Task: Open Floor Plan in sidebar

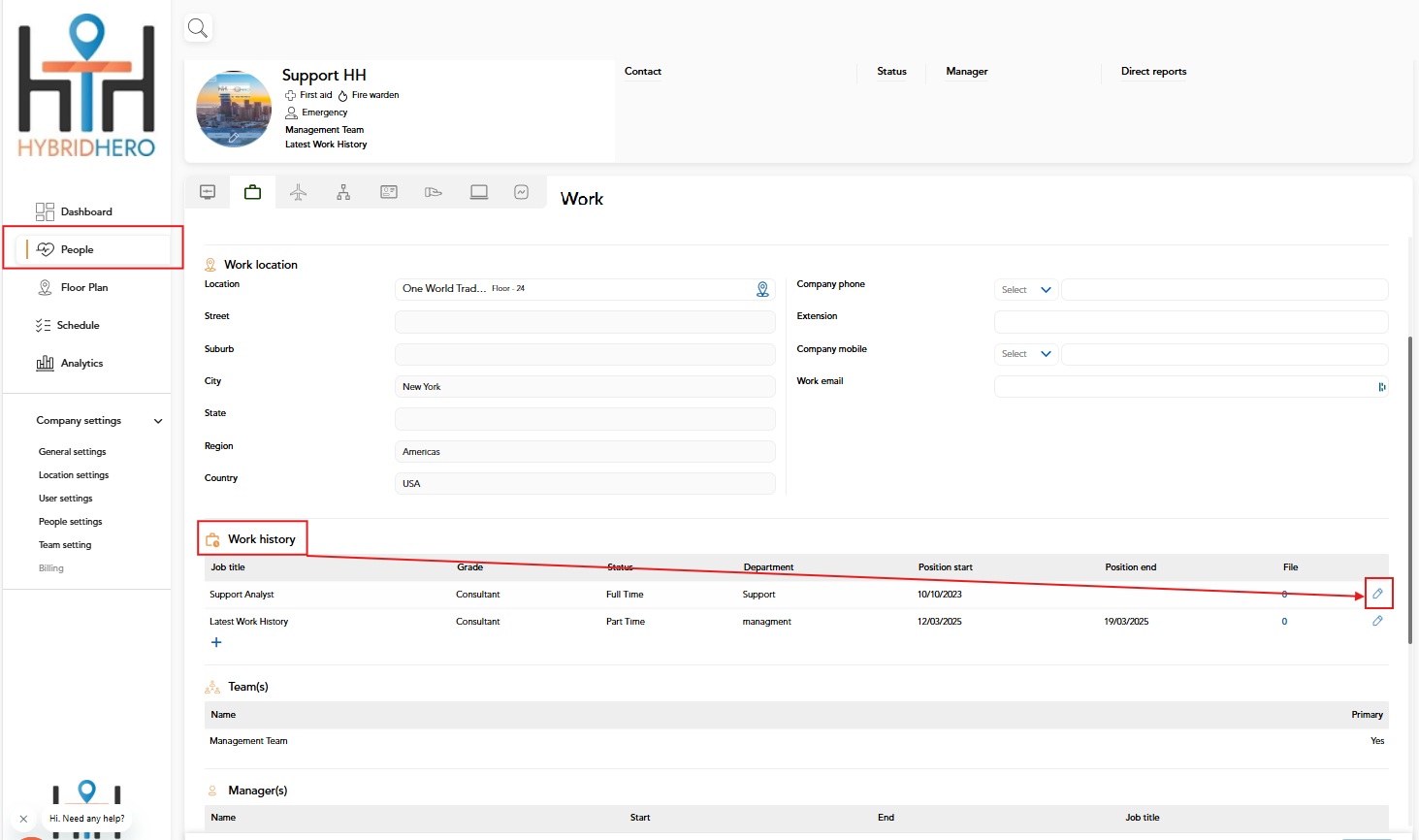Action: click(84, 287)
